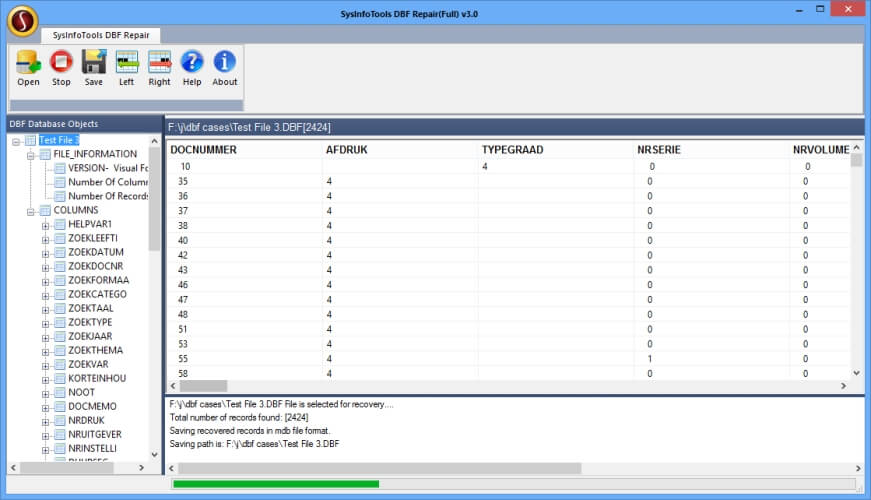The width and height of the screenshot is (871, 500).
Task: Collapse the COLUMNS tree node
Action: coord(31,210)
